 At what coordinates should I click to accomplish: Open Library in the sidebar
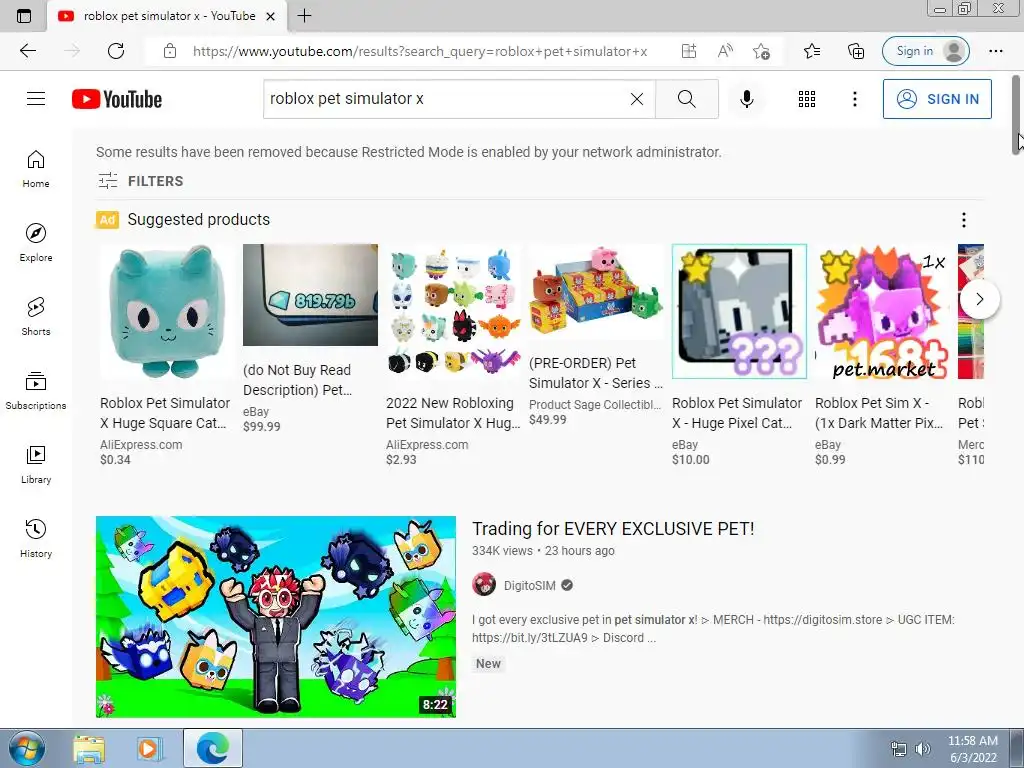(x=36, y=464)
